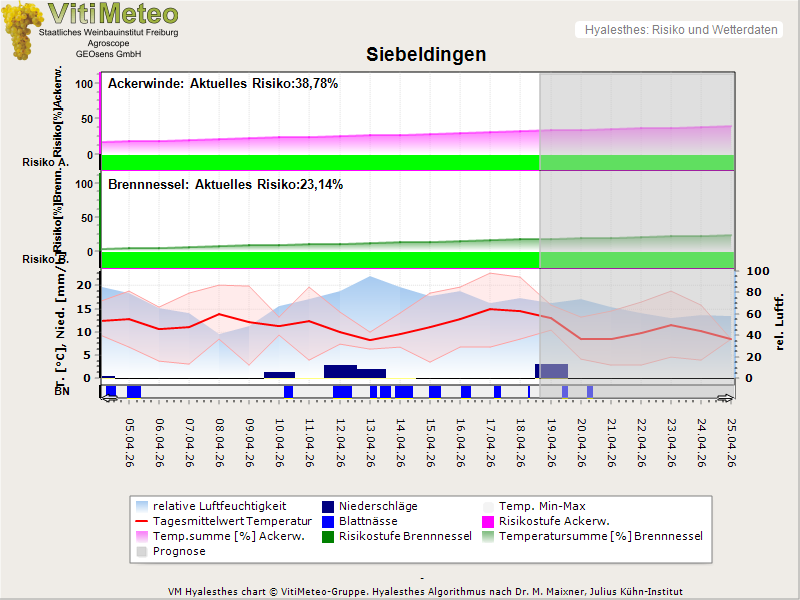
Task: Click the Temperatursumme Brennnessel legend entry
Action: [600, 536]
